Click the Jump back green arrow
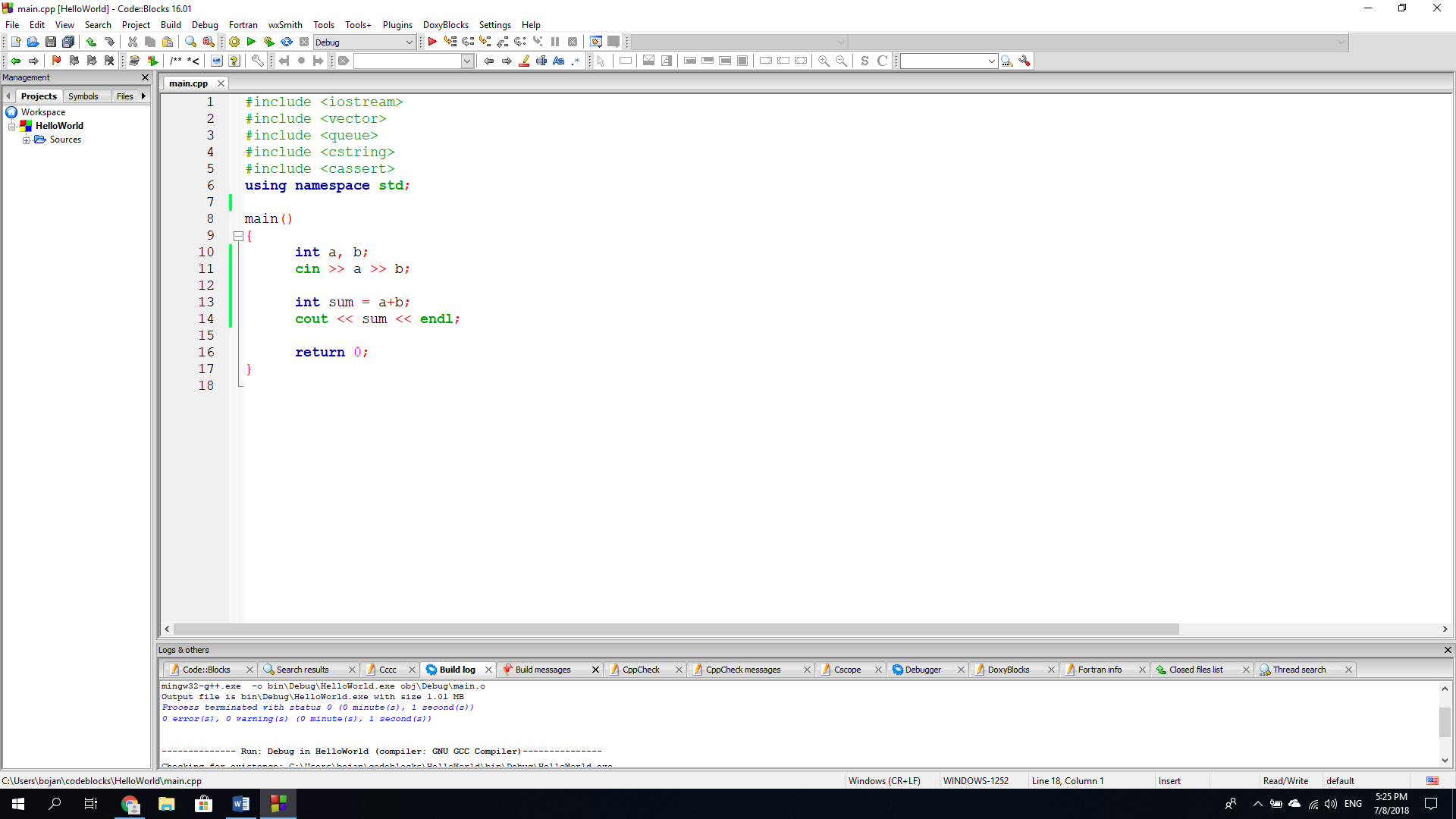Screen dimensions: 1456x819 15,61
